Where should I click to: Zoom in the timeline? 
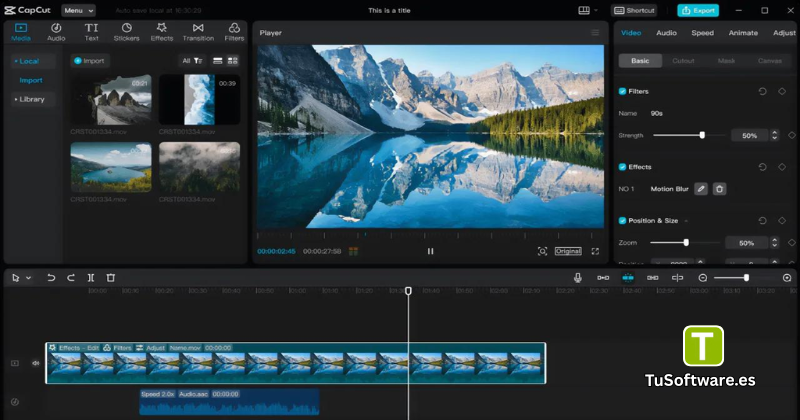tap(787, 278)
